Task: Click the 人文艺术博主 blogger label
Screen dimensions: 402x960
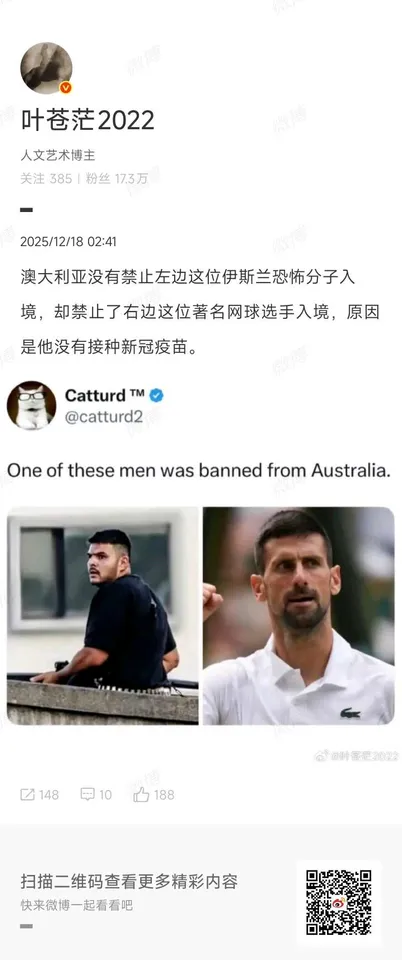Action: click(58, 156)
